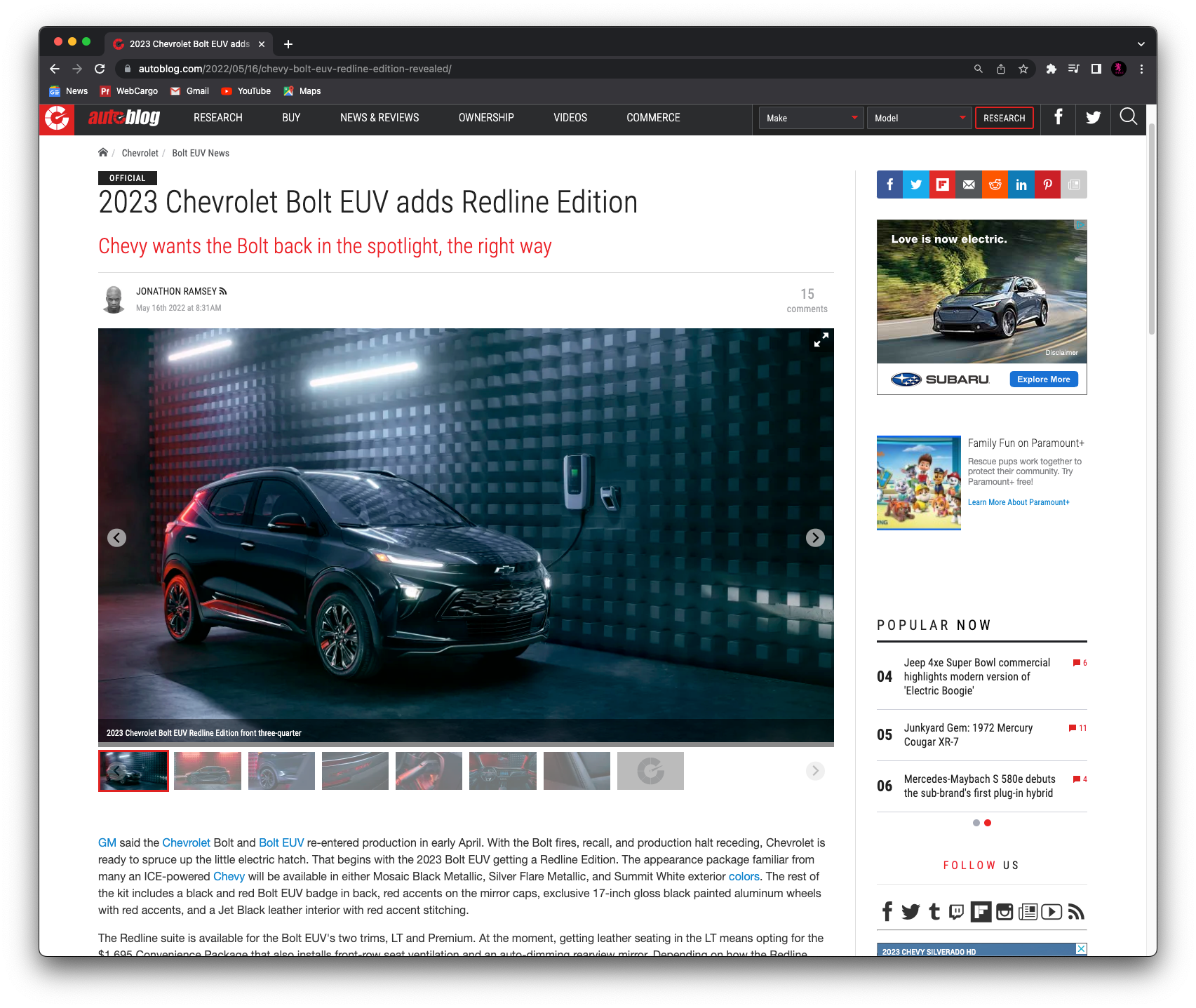Share article on Pinterest
This screenshot has width=1196, height=1008.
click(1047, 184)
